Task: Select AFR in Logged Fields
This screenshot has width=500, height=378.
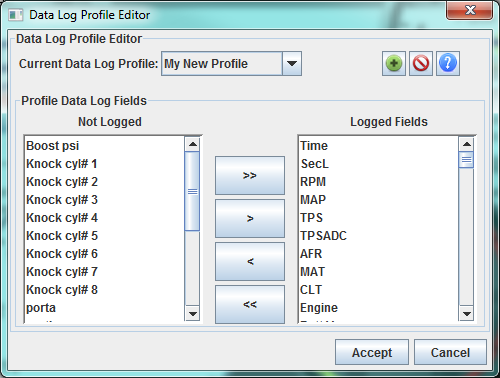Action: click(x=379, y=254)
